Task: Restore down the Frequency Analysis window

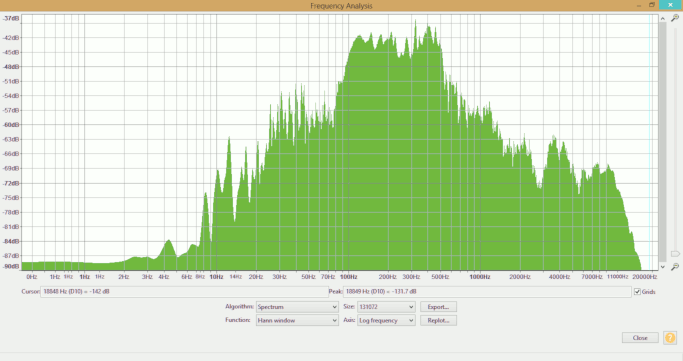Action: pyautogui.click(x=652, y=5)
